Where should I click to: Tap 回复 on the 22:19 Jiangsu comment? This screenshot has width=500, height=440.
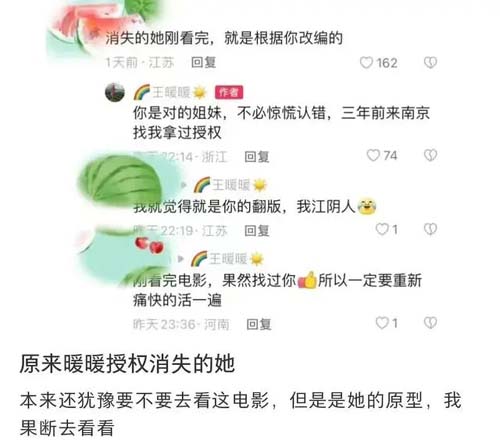(257, 230)
